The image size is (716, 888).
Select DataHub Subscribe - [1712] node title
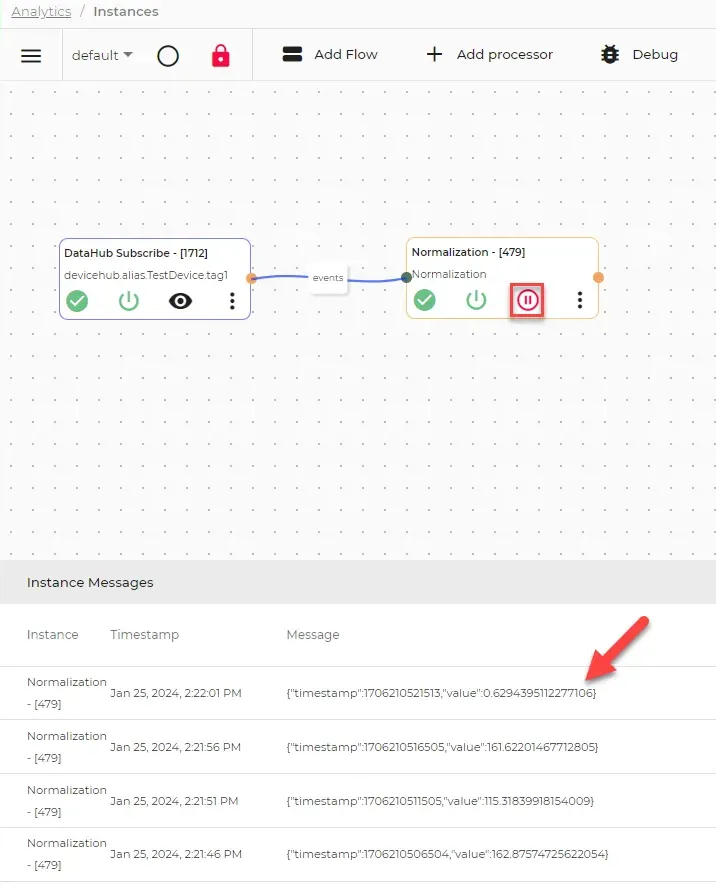point(136,253)
